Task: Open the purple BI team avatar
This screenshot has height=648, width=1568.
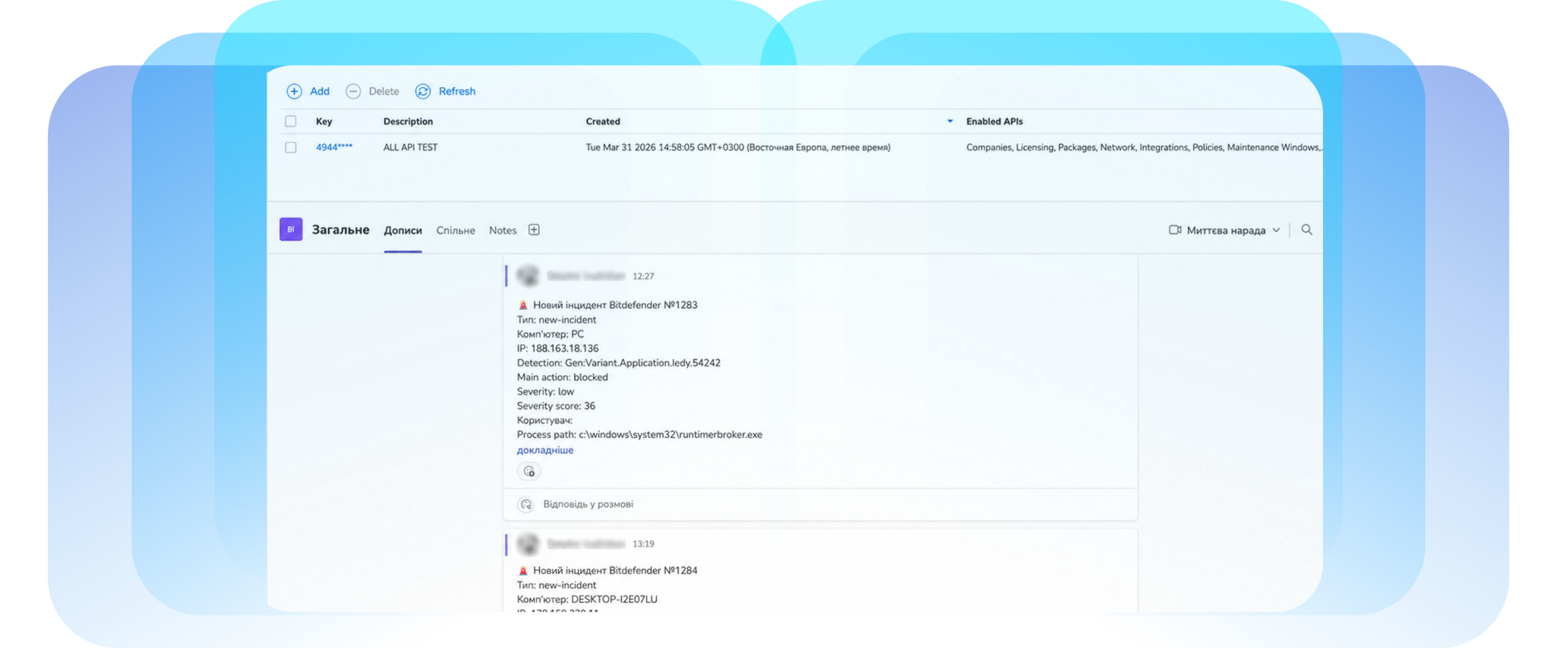Action: (291, 230)
